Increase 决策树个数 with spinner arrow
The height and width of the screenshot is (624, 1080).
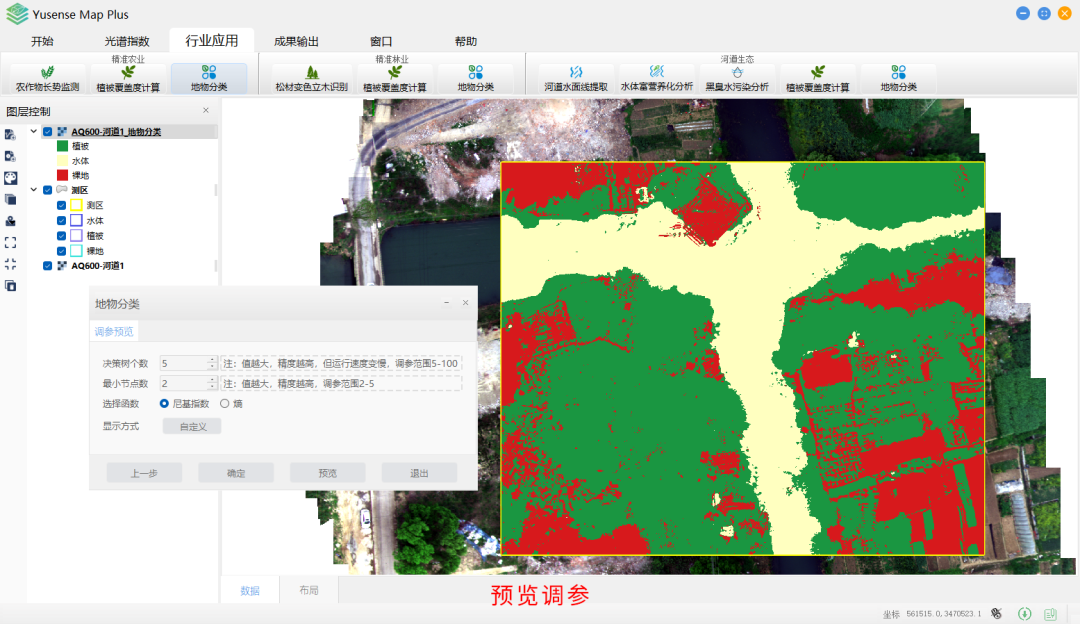click(x=211, y=360)
